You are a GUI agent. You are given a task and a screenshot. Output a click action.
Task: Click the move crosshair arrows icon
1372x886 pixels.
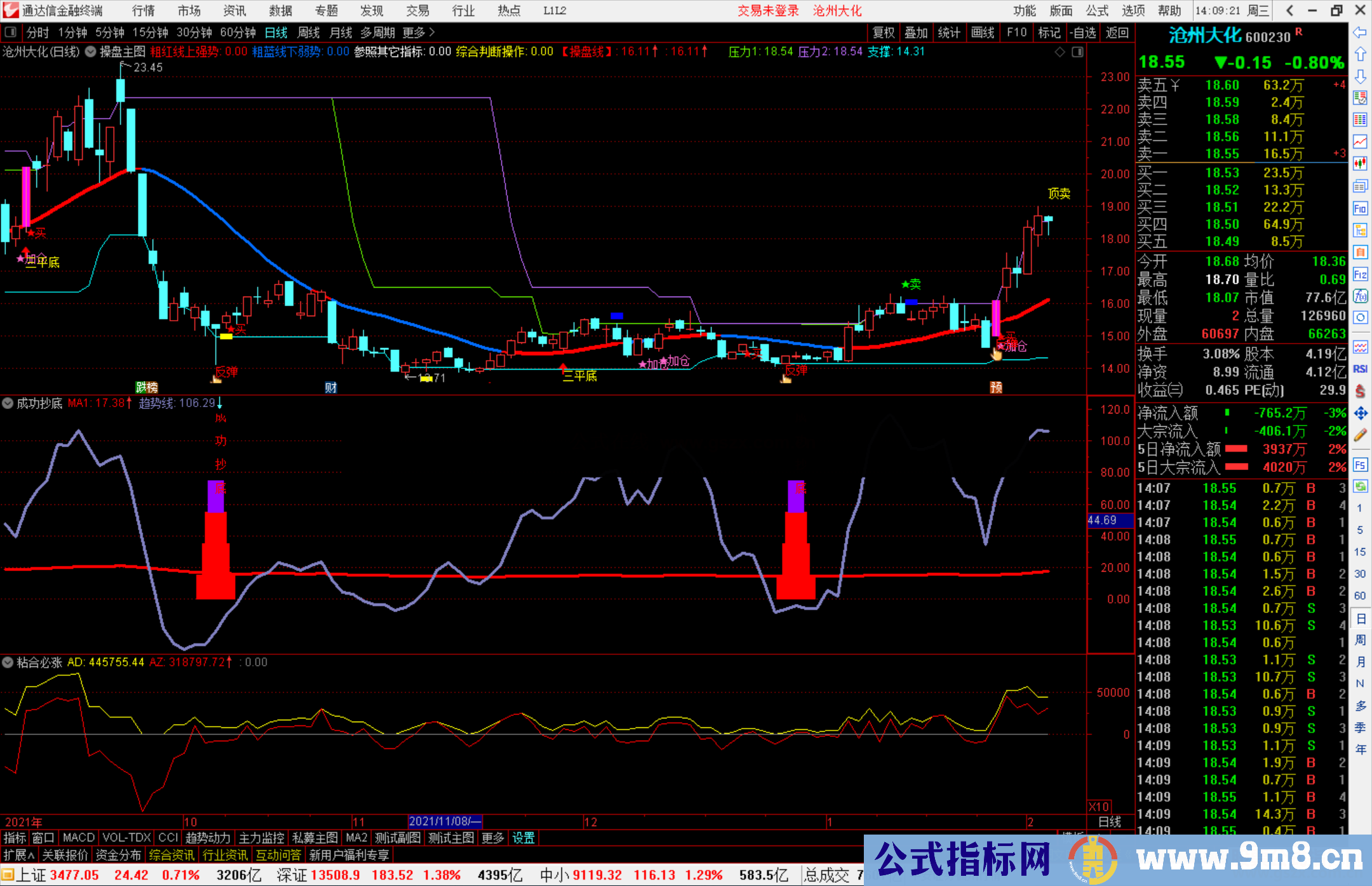click(x=1360, y=413)
